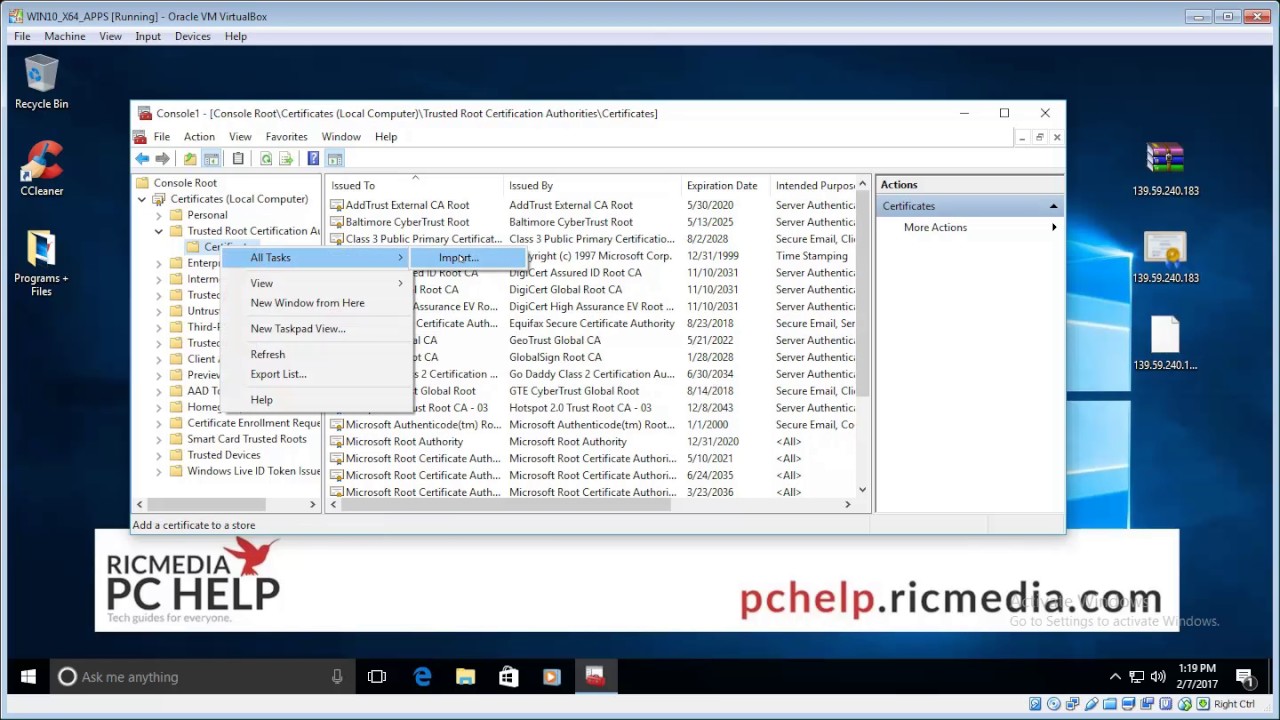Sort by the Expiration Date column header
The width and height of the screenshot is (1280, 720).
tap(725, 185)
